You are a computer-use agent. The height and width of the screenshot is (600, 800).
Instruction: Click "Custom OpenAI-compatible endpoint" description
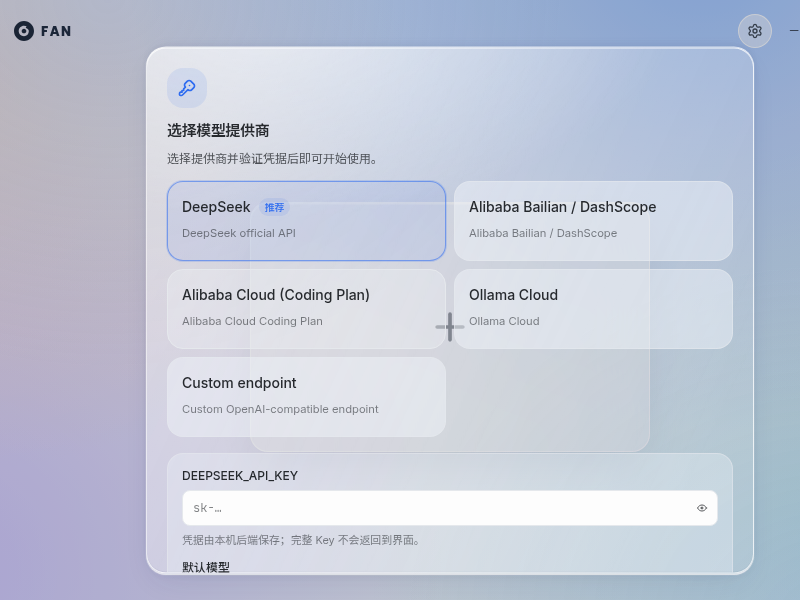click(280, 409)
